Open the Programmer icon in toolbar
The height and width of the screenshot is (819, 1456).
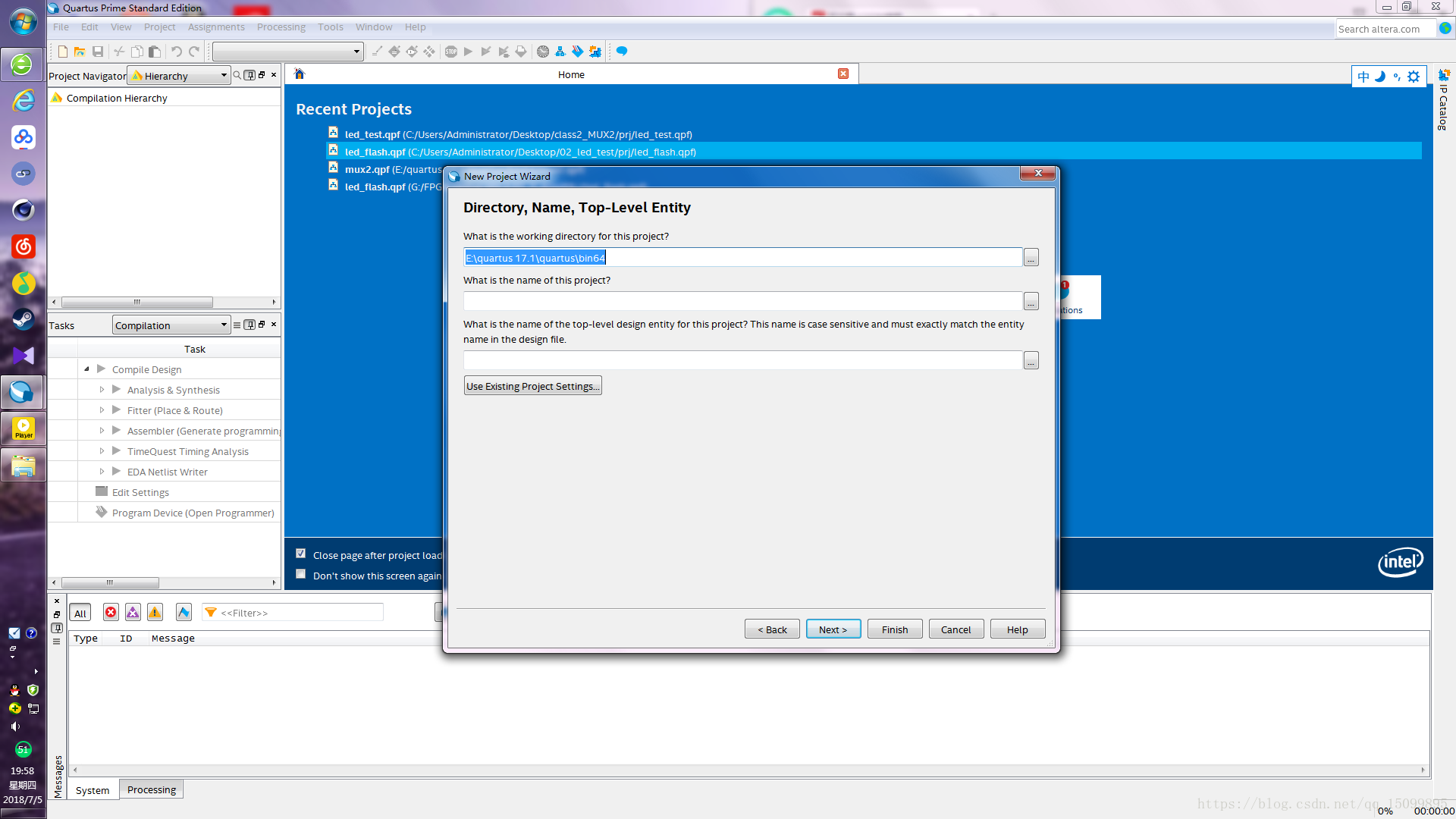[x=578, y=52]
